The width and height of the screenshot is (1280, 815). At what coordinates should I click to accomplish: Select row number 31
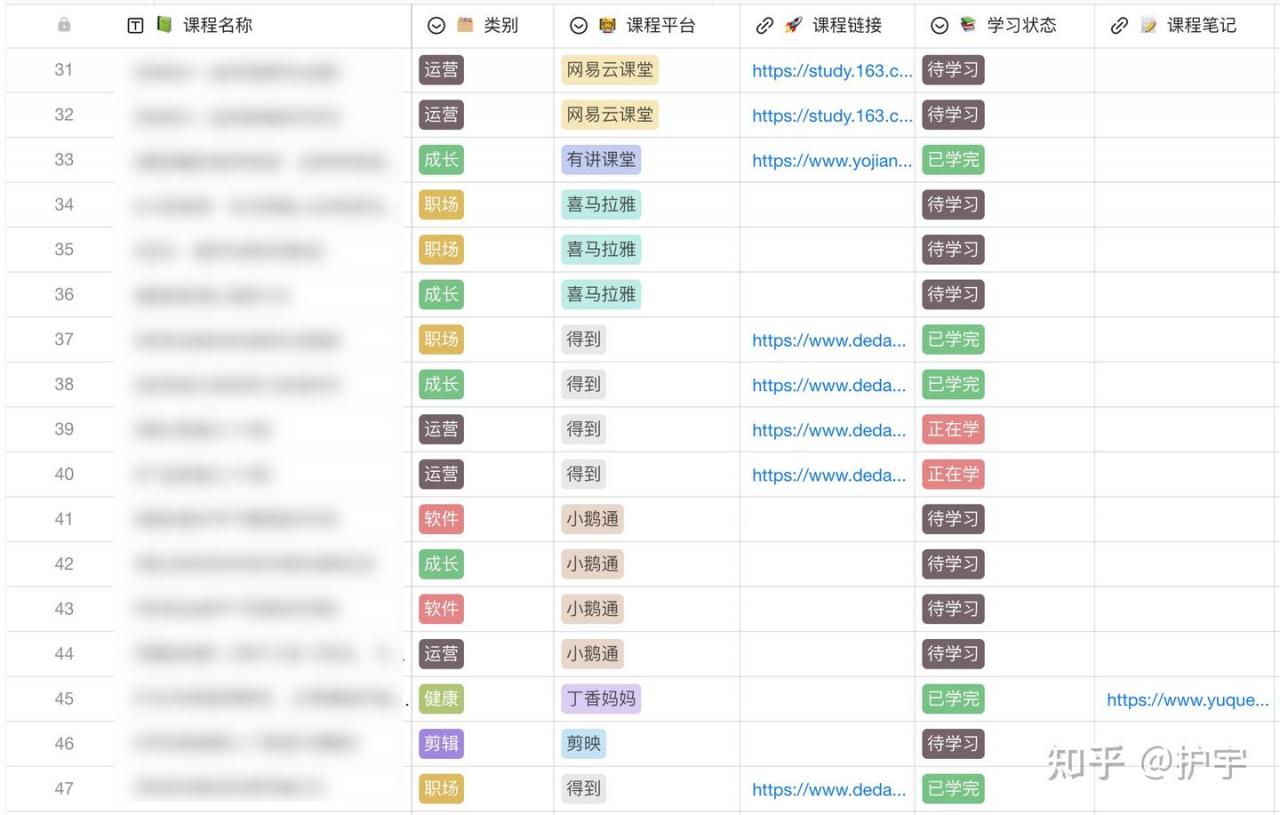[x=64, y=70]
